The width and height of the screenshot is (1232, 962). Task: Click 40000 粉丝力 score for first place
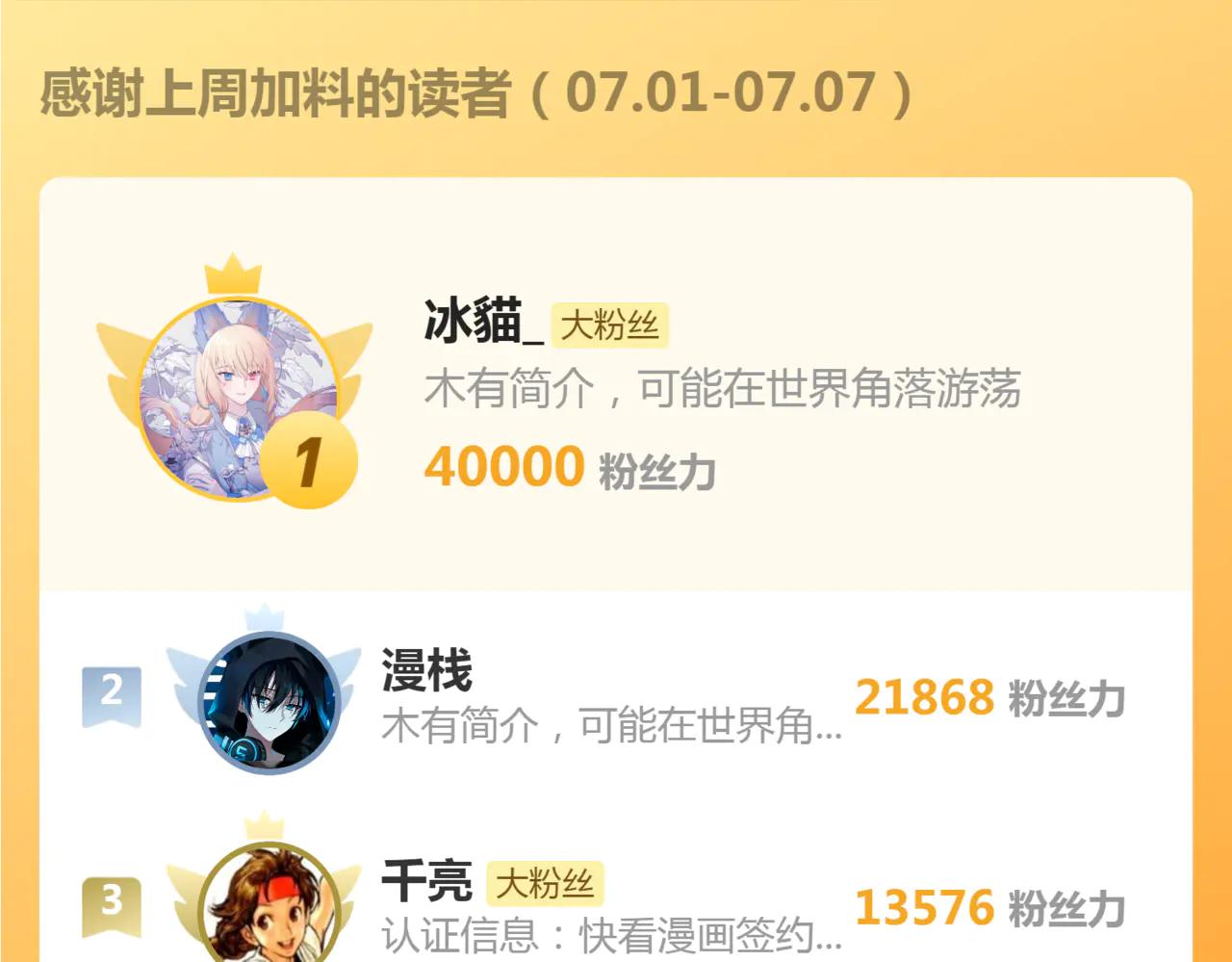tap(570, 468)
